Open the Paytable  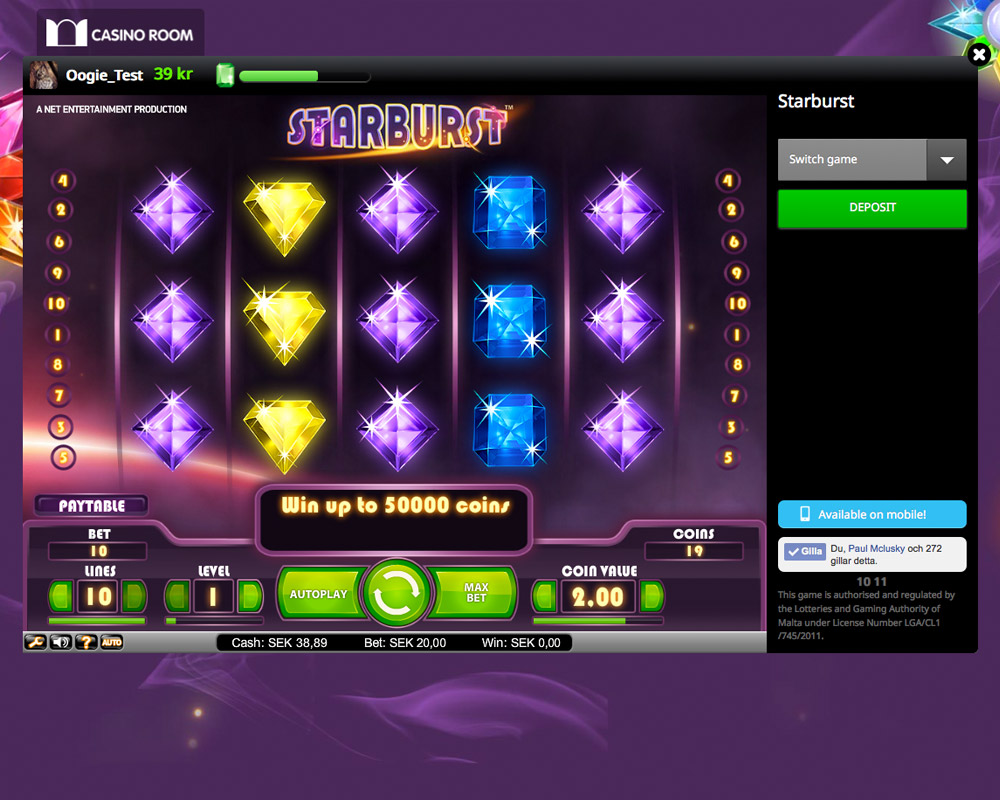(x=91, y=506)
